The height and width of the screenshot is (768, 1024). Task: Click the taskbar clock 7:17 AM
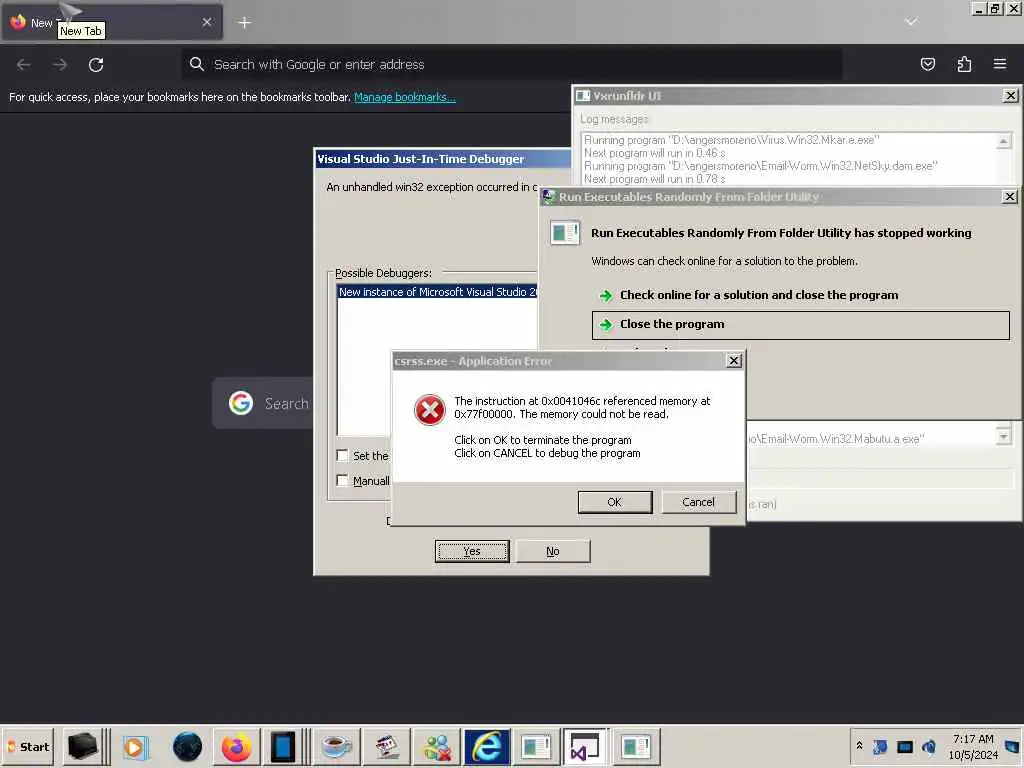973,746
